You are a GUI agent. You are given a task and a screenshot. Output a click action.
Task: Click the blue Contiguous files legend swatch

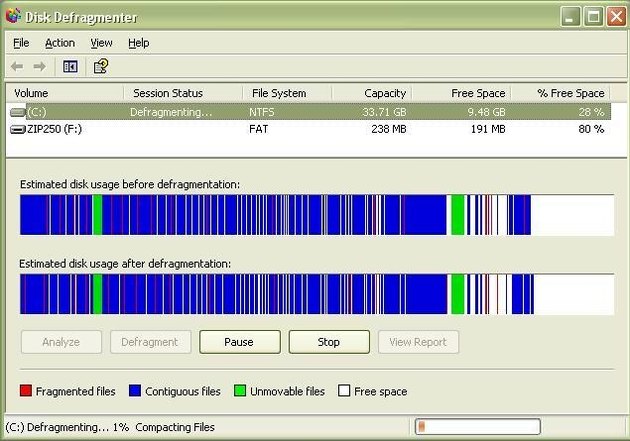point(135,390)
